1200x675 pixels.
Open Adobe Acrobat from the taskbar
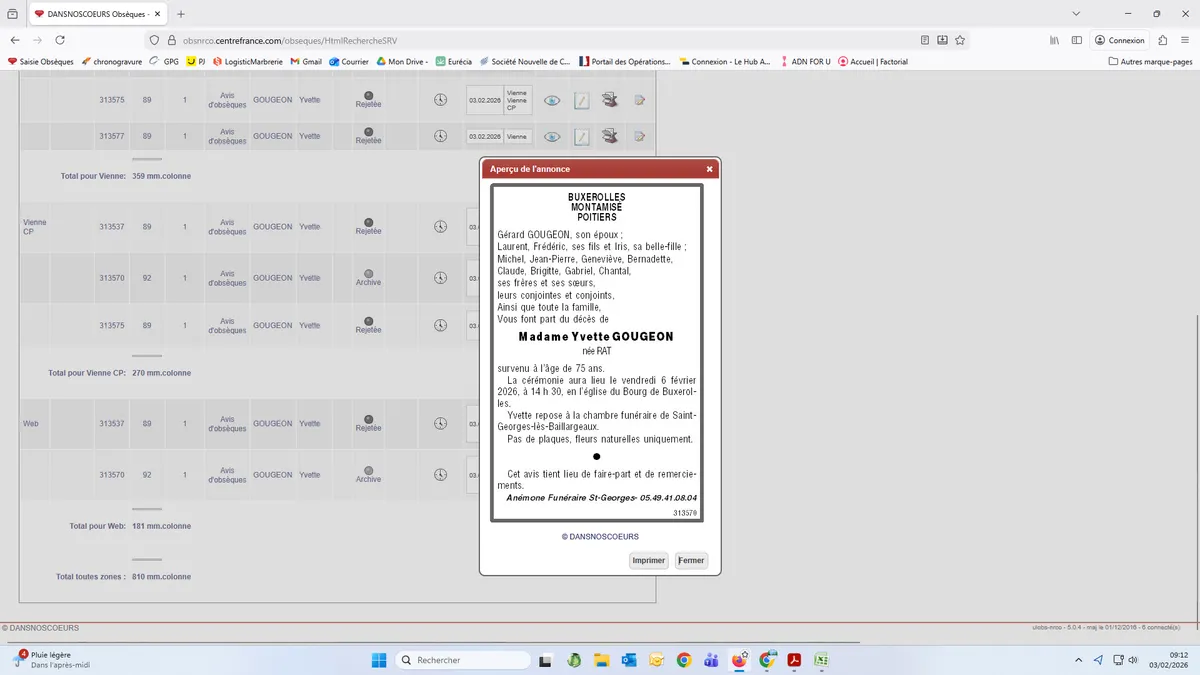[x=794, y=660]
